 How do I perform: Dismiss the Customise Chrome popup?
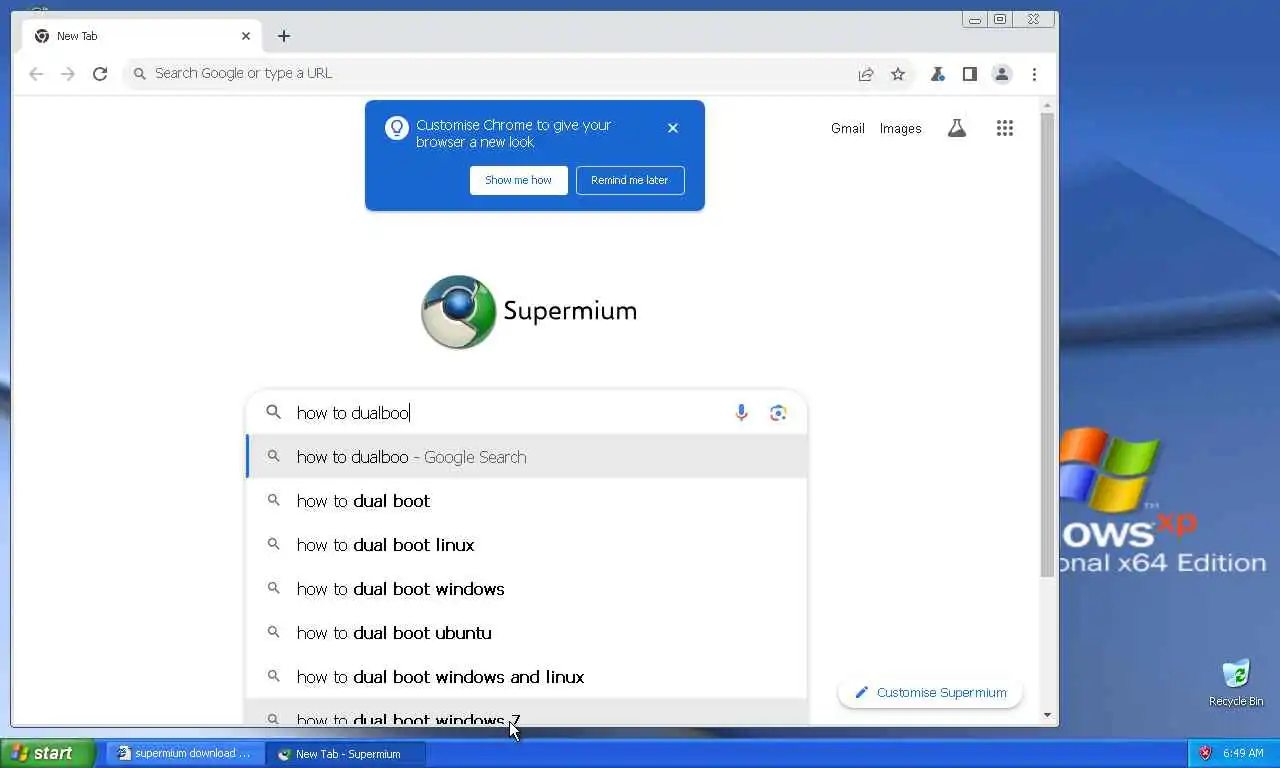673,128
